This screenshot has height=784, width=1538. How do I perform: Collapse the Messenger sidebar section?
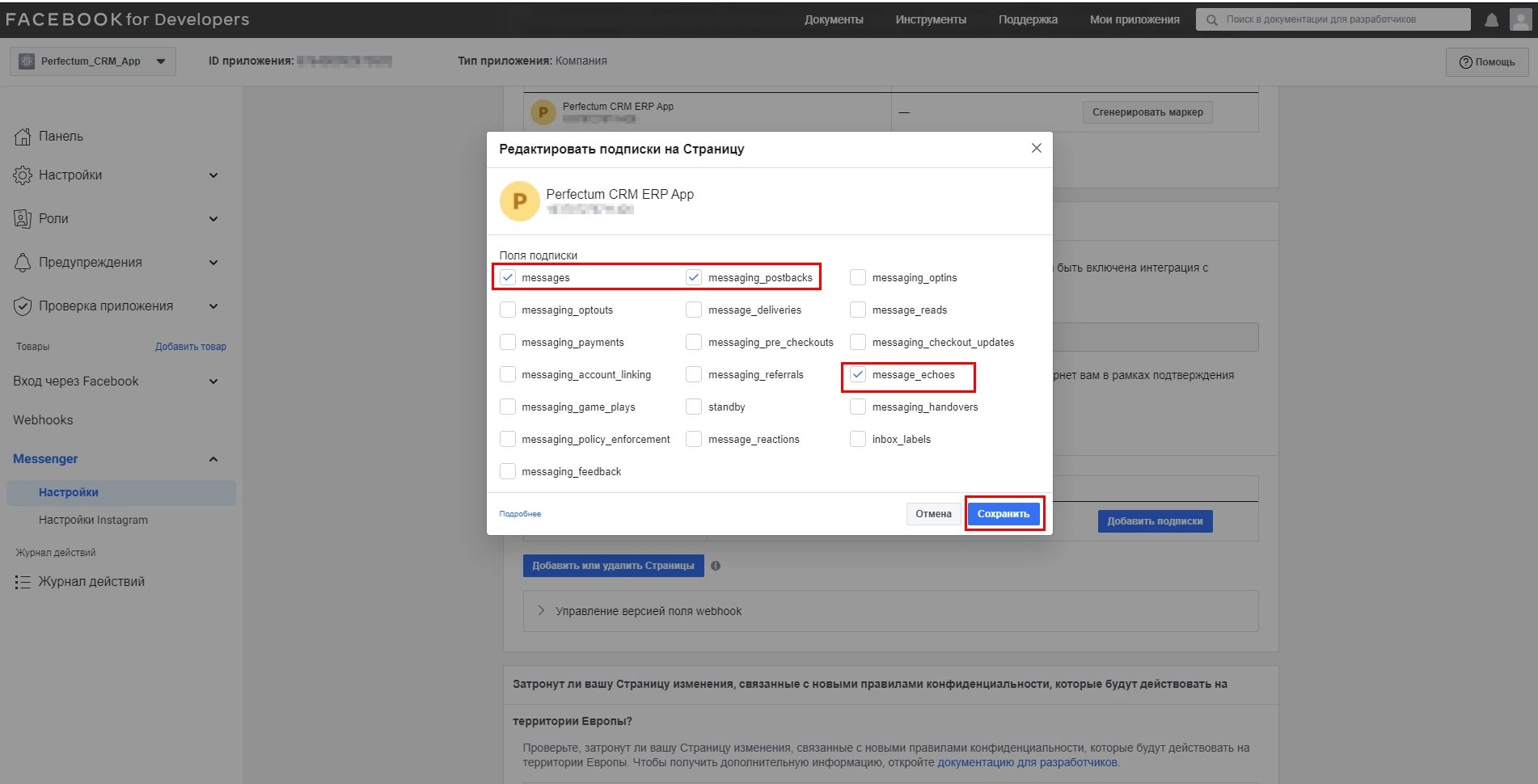213,459
